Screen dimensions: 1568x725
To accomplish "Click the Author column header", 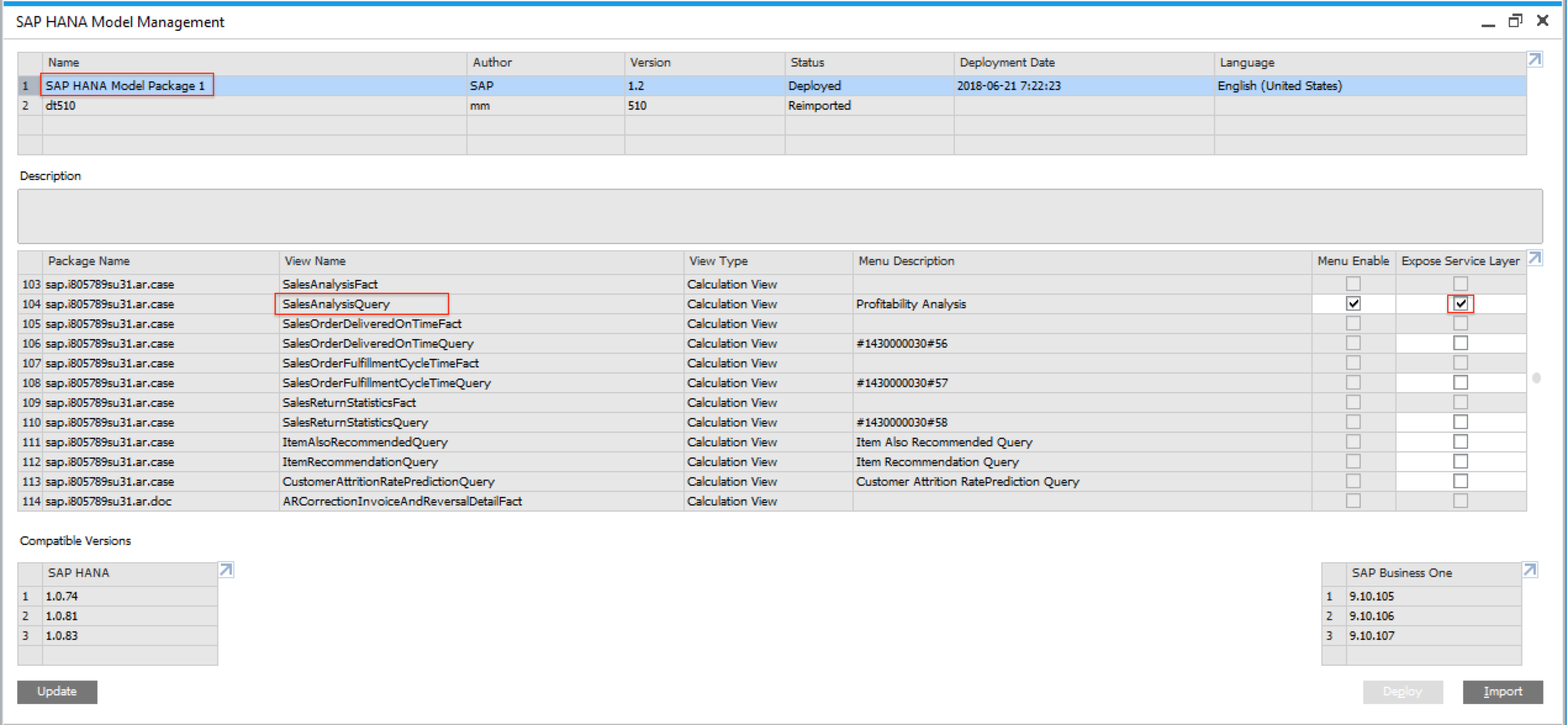I will tap(546, 63).
